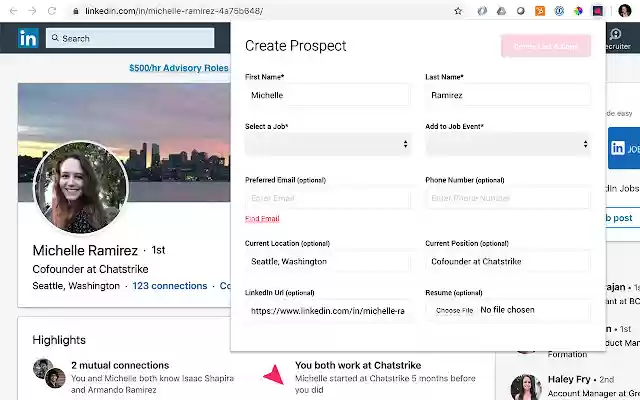Viewport: 640px width, 400px height.
Task: Open the Google Drive extension icon
Action: [x=501, y=11]
